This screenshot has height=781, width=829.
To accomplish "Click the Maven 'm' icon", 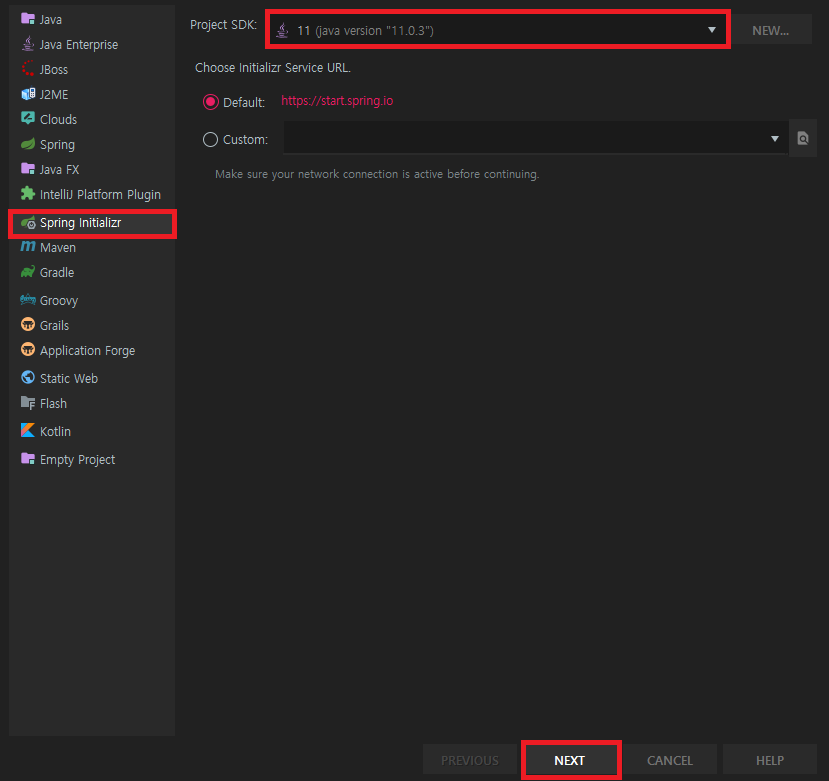I will tap(27, 246).
